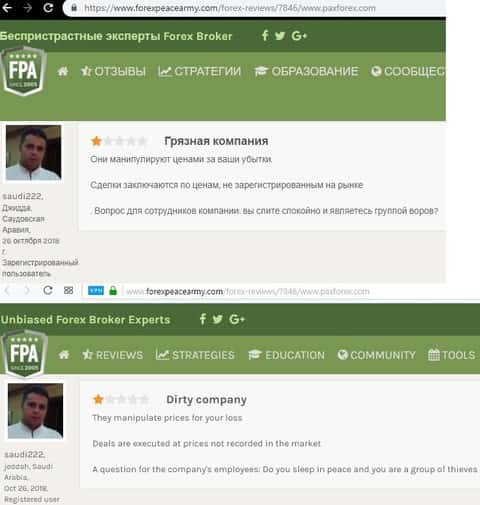Reload the page in the top browser
The image size is (480, 505).
(x=48, y=7)
